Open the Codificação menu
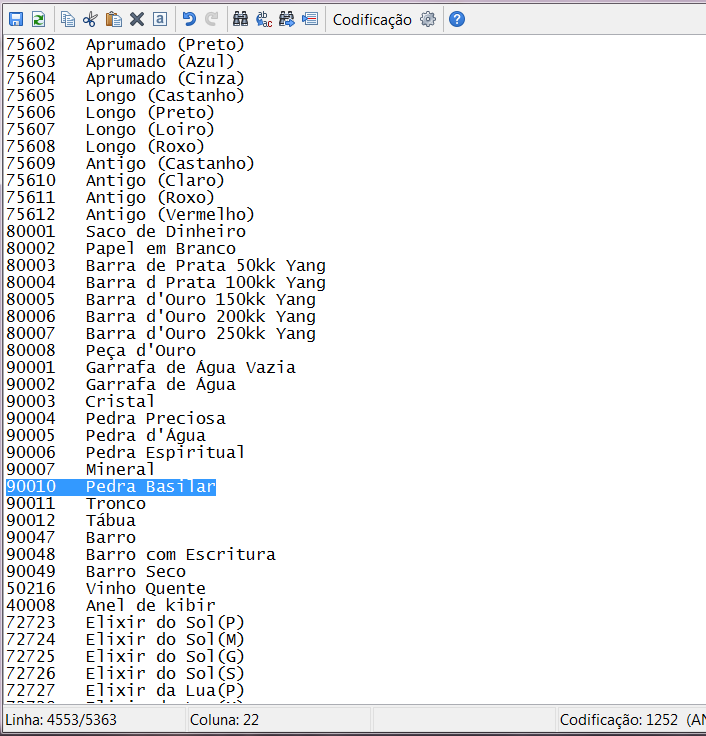The width and height of the screenshot is (706, 736). (372, 20)
